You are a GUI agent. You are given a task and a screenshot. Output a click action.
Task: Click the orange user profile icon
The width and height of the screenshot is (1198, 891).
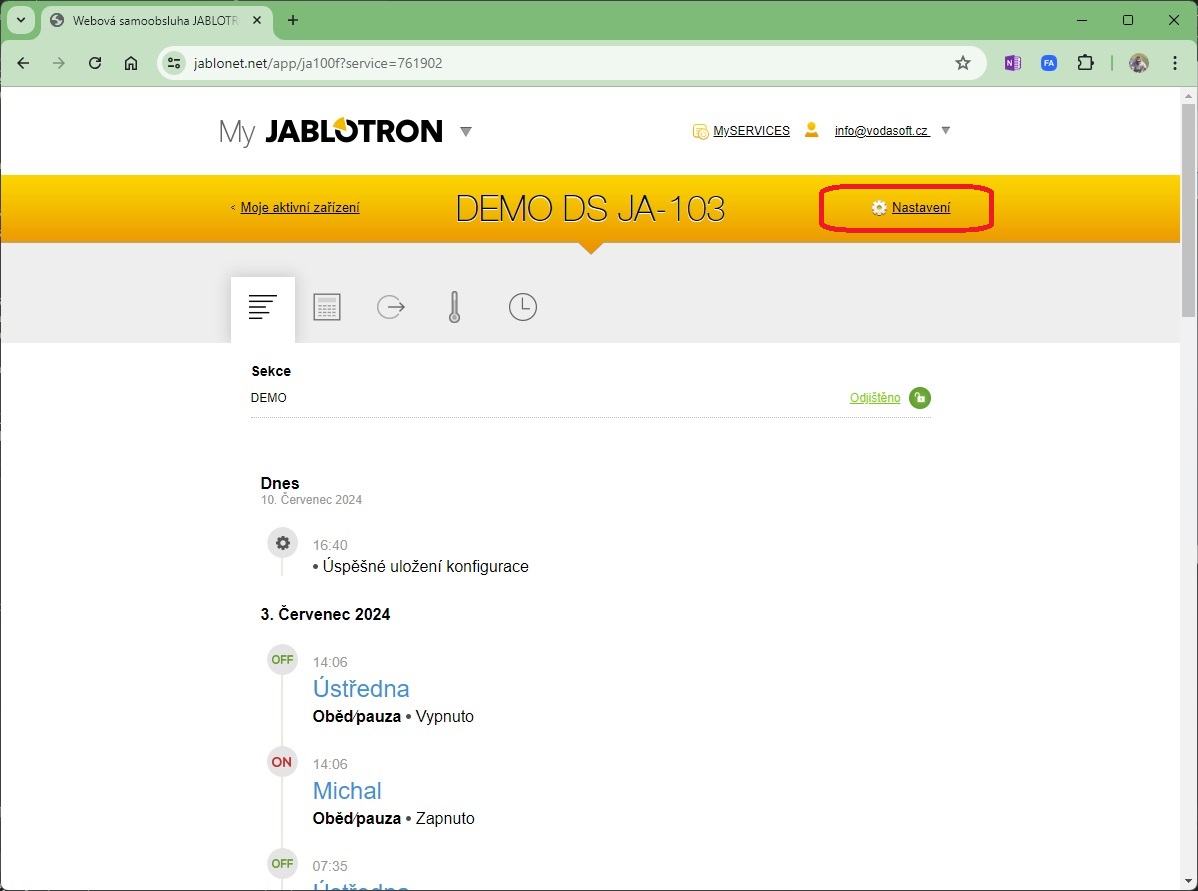[811, 130]
